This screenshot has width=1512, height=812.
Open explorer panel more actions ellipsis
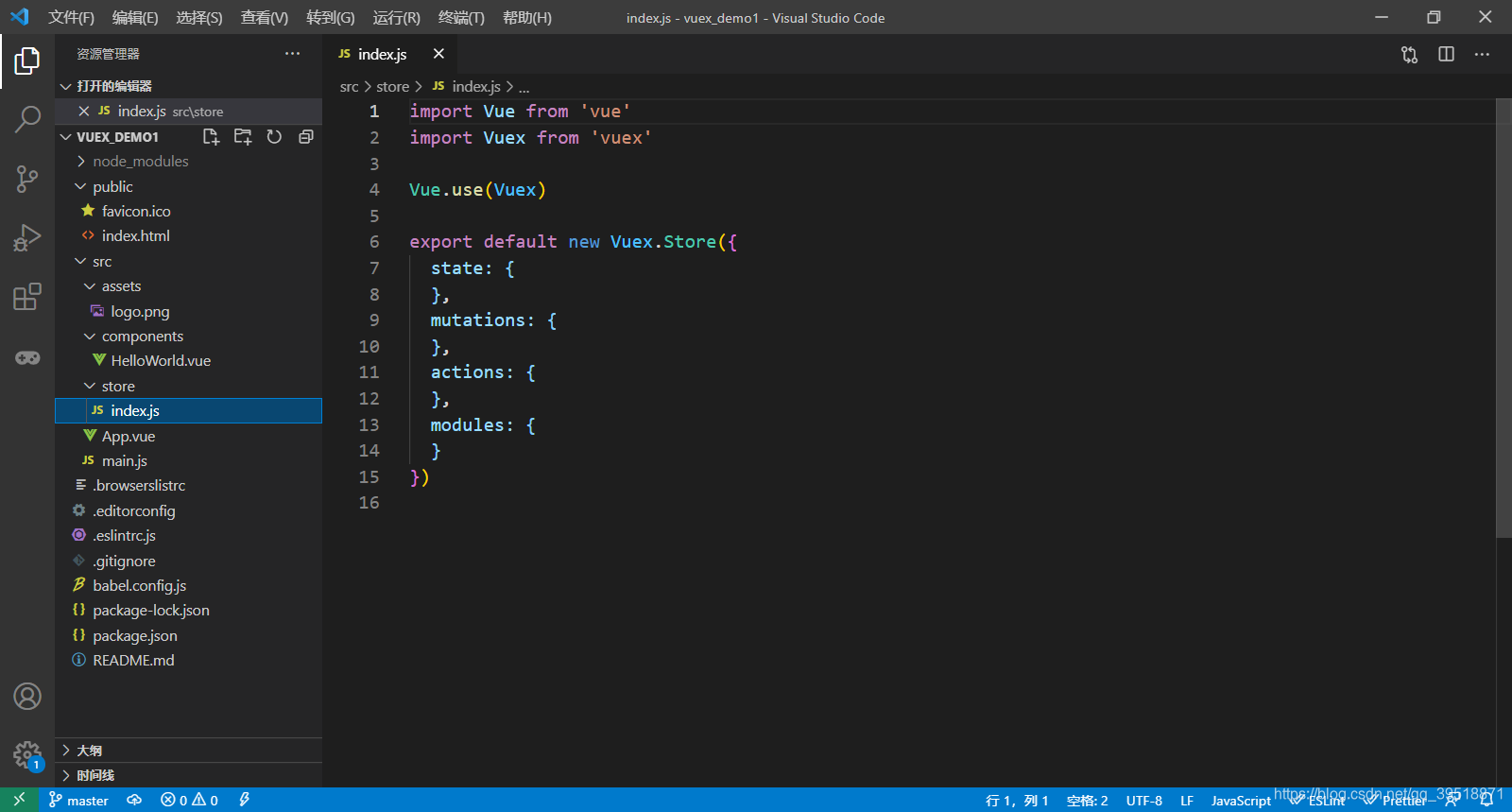tap(292, 54)
